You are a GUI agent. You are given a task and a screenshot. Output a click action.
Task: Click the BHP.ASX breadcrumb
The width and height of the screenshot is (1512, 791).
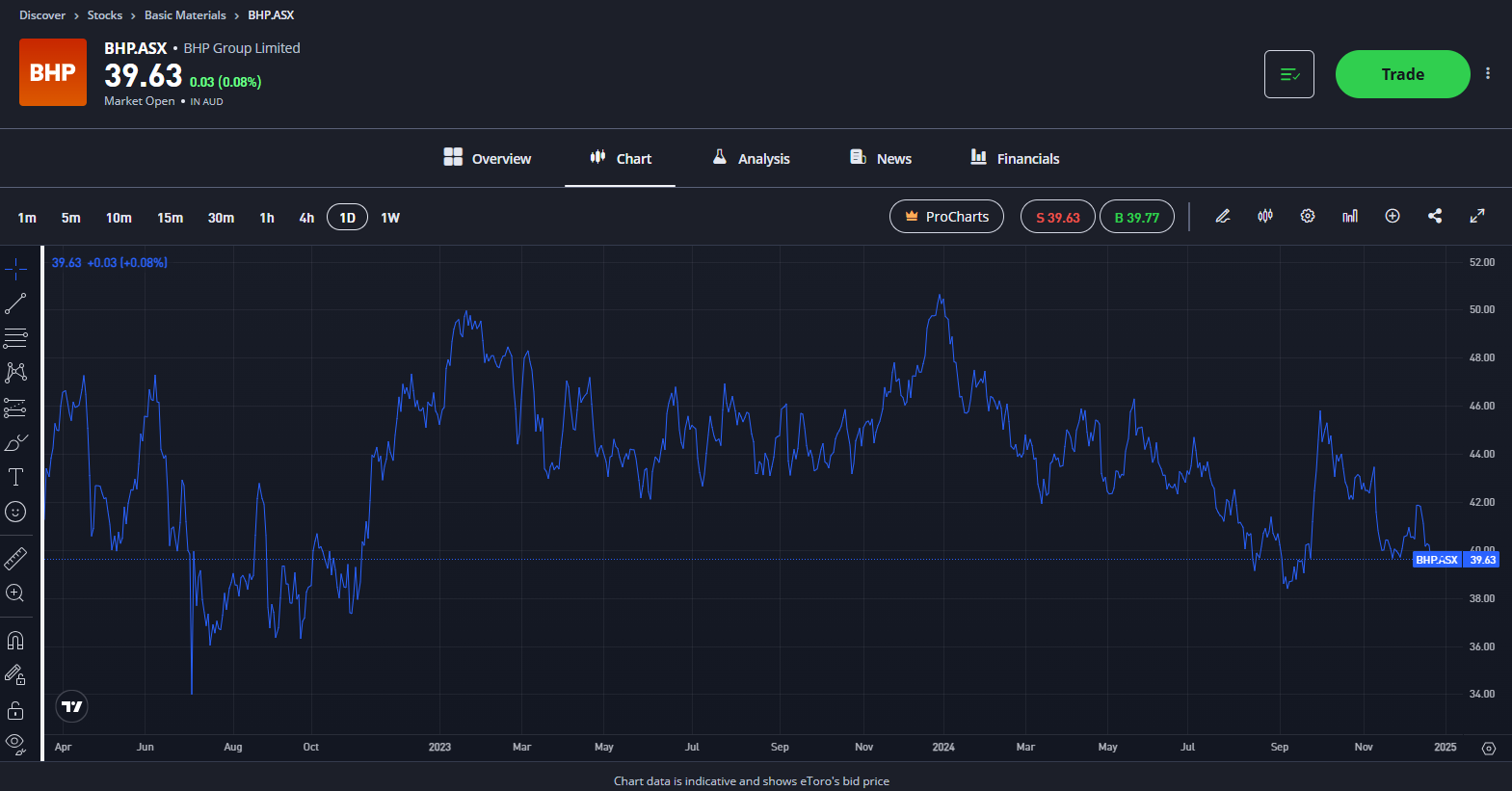271,15
